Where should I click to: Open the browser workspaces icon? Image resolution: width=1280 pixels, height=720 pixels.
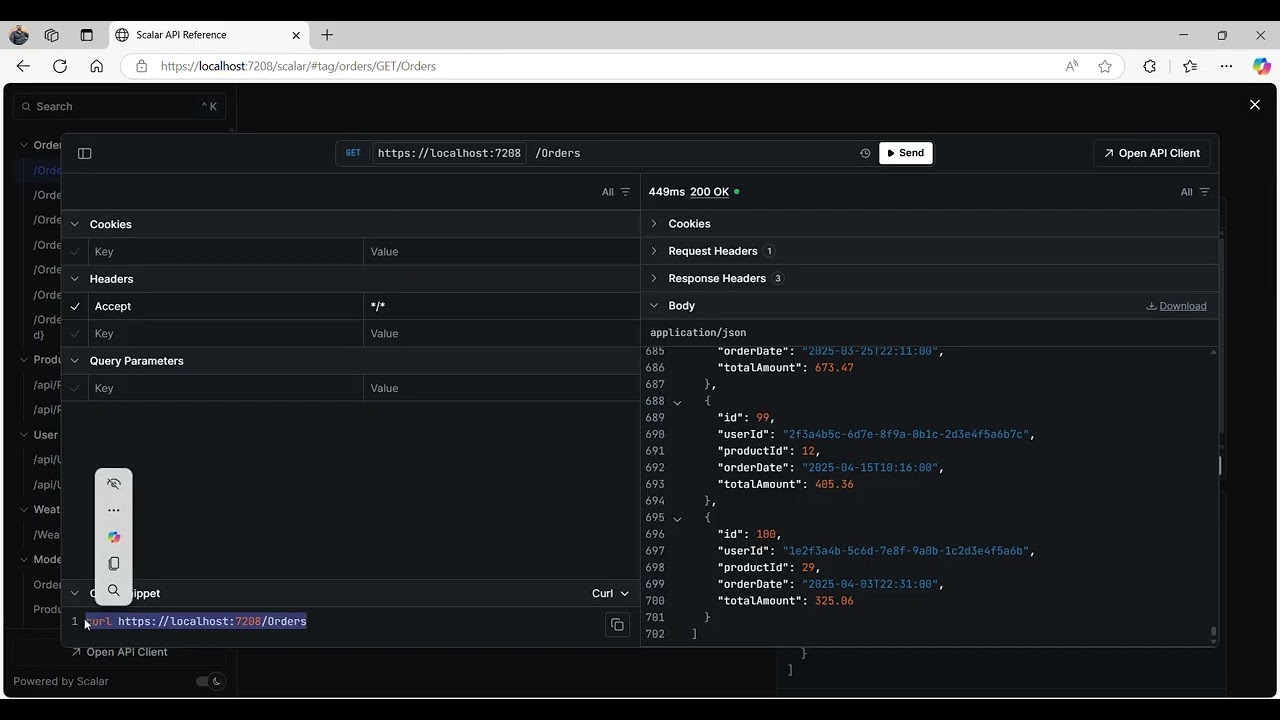pos(52,35)
